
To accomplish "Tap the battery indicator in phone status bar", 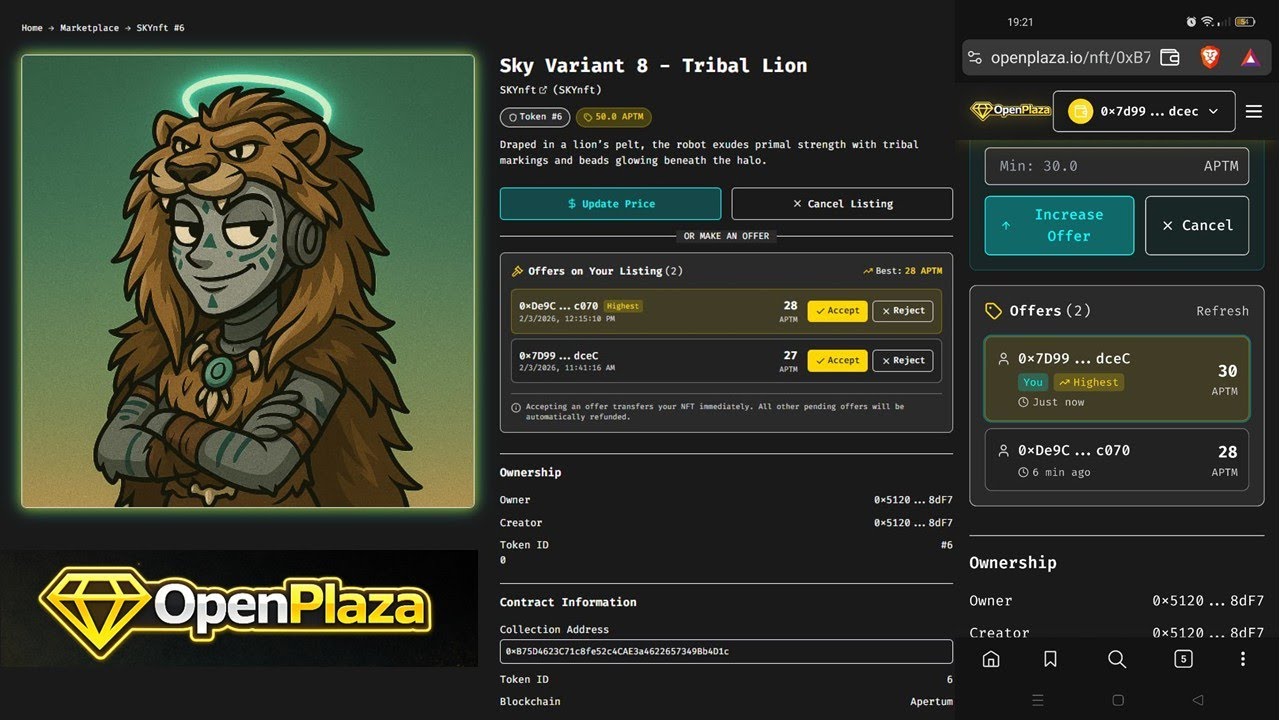I will click(1244, 21).
